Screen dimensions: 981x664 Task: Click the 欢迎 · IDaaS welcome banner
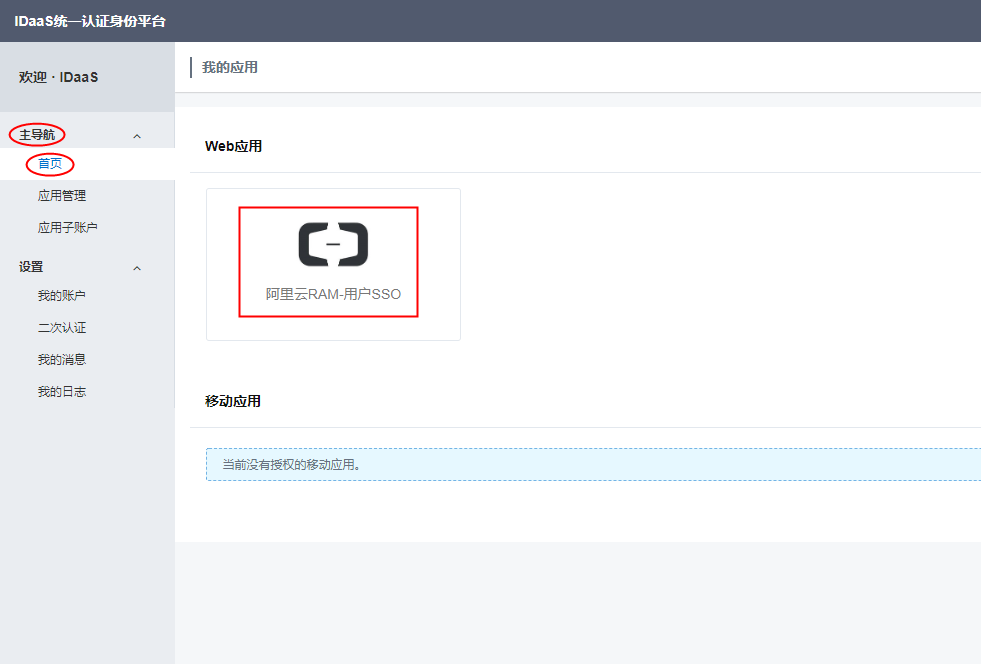tap(58, 77)
